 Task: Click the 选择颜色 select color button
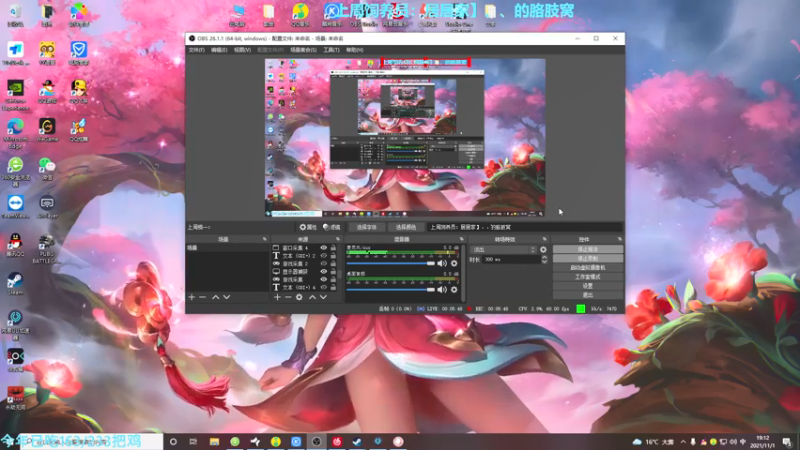[x=406, y=227]
